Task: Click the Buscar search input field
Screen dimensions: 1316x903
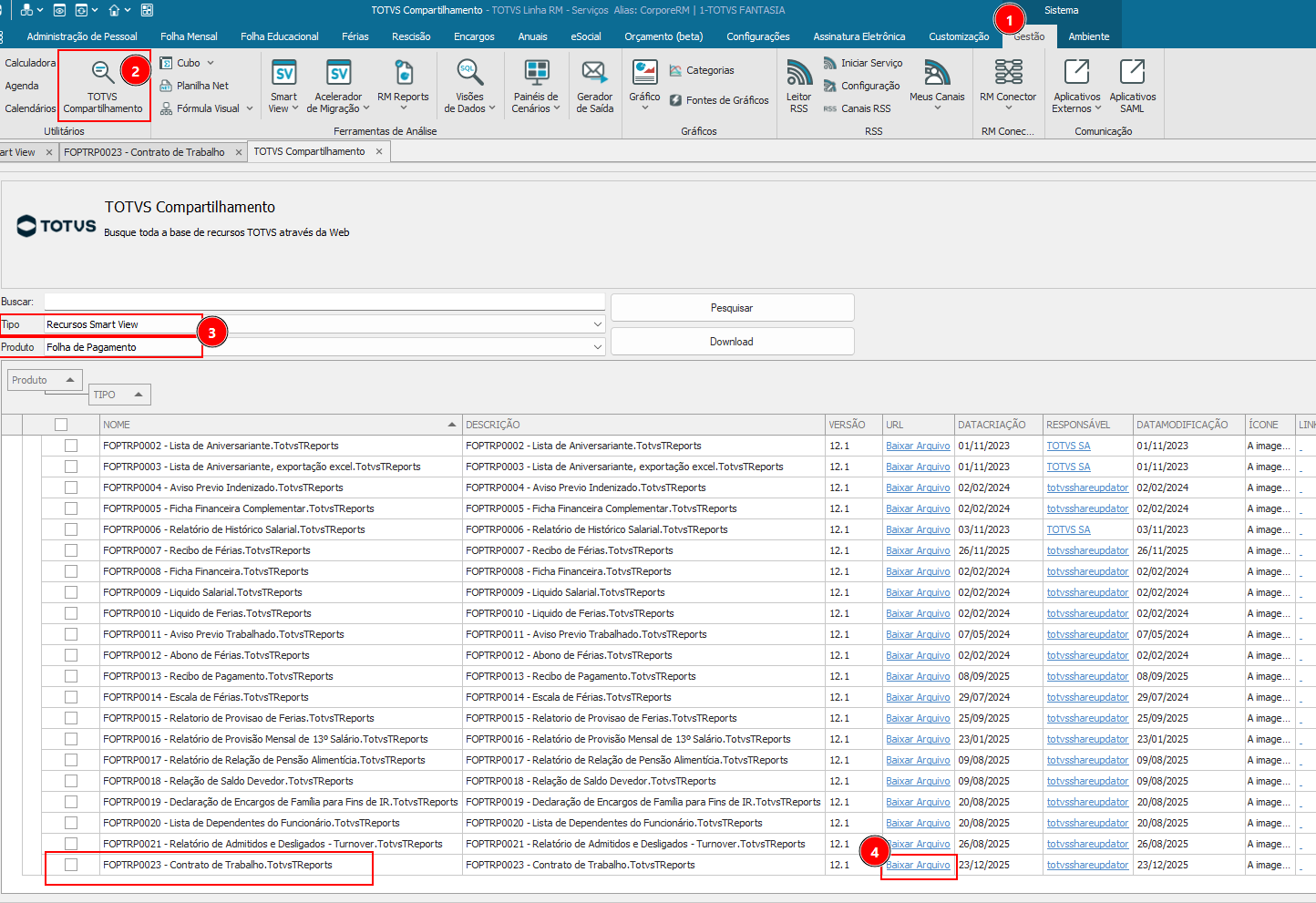Action: (324, 302)
